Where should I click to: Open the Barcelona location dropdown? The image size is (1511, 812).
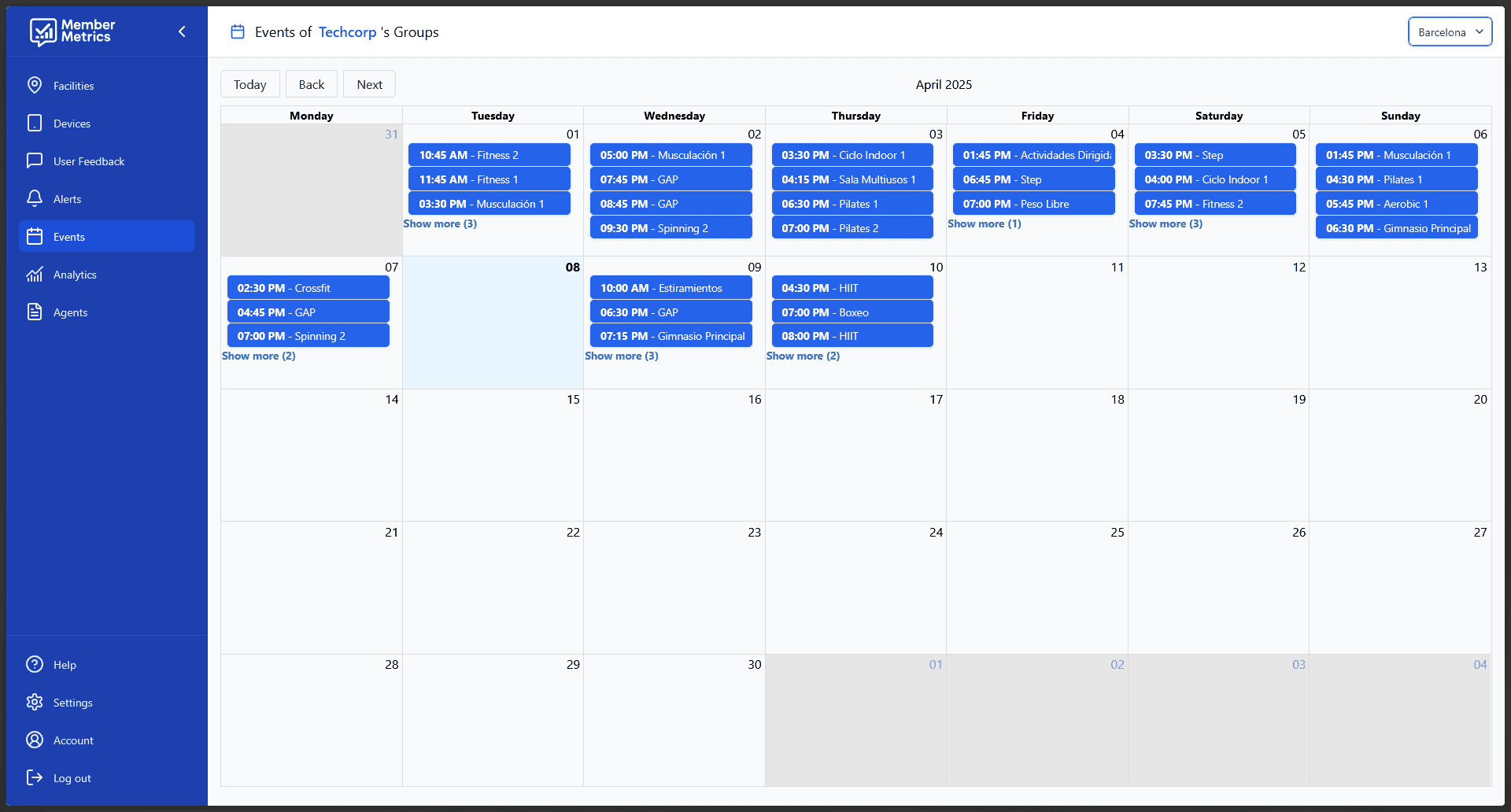pyautogui.click(x=1450, y=32)
